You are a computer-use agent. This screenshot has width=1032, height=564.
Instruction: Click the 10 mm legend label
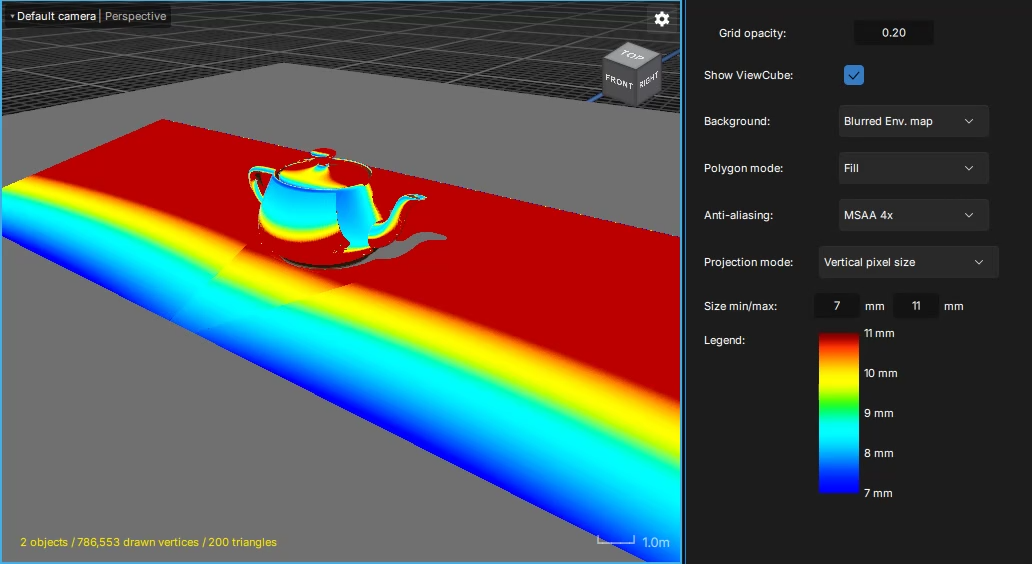pyautogui.click(x=881, y=373)
